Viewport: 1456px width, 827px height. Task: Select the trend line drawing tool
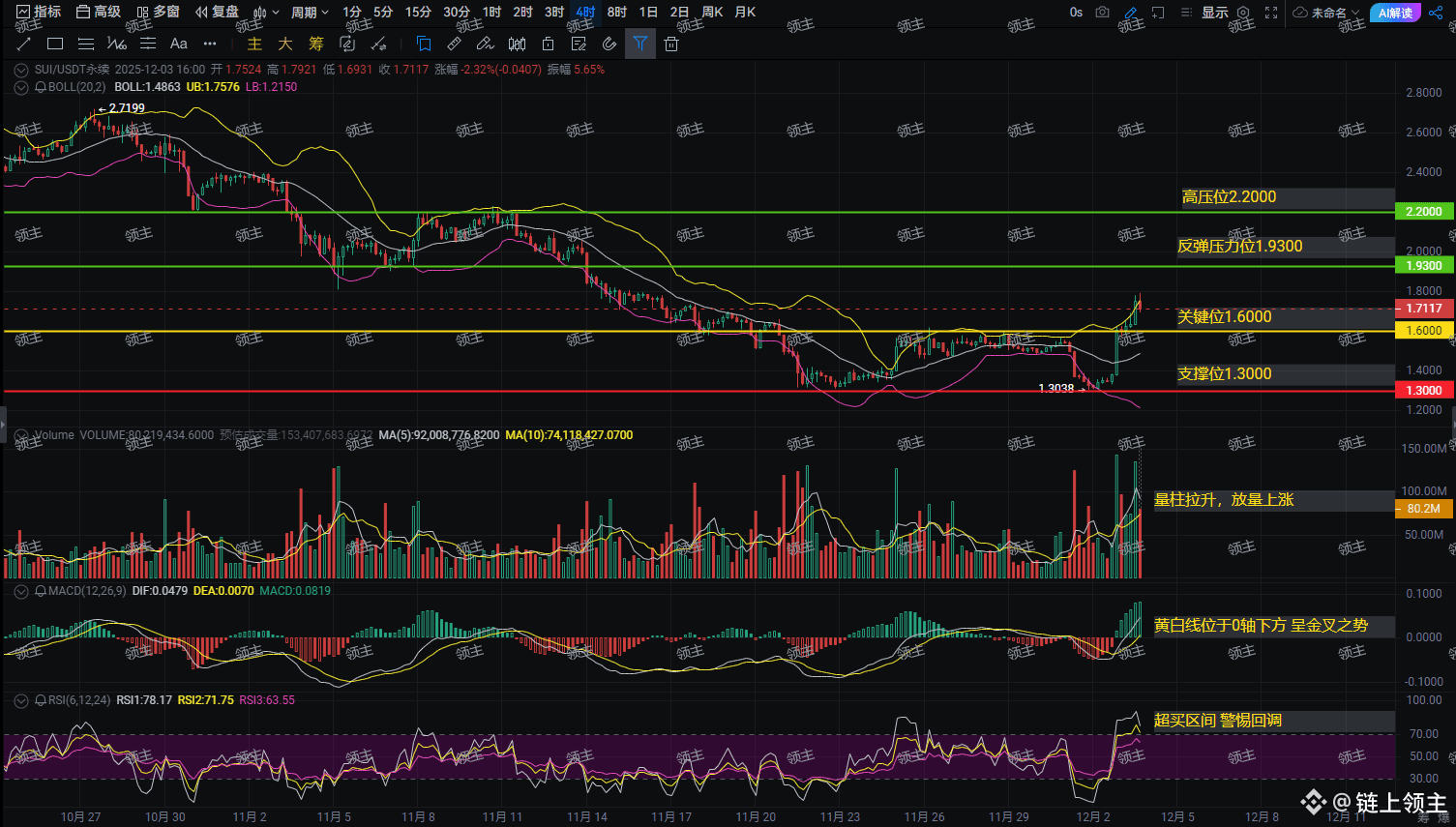pyautogui.click(x=24, y=44)
